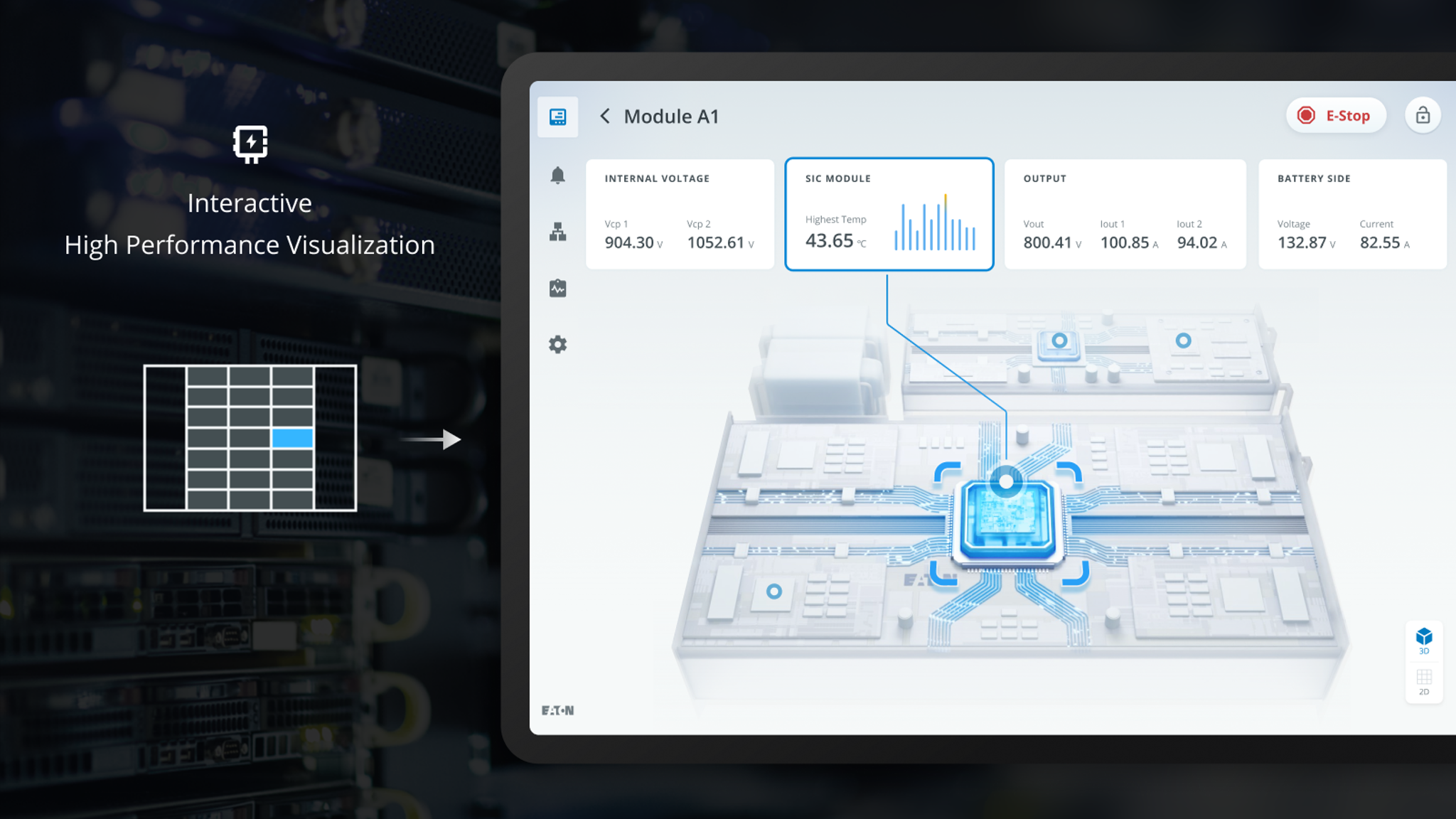The height and width of the screenshot is (819, 1456).
Task: Click the temperature bar chart in SiC Module
Action: point(935,222)
